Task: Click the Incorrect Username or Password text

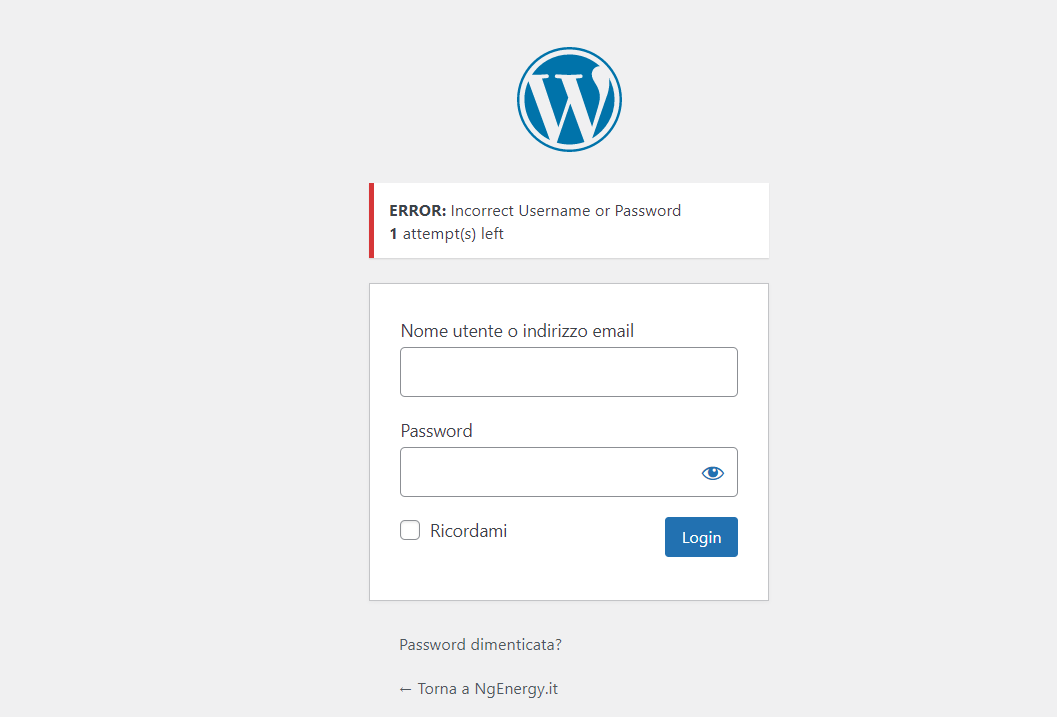Action: click(x=566, y=211)
